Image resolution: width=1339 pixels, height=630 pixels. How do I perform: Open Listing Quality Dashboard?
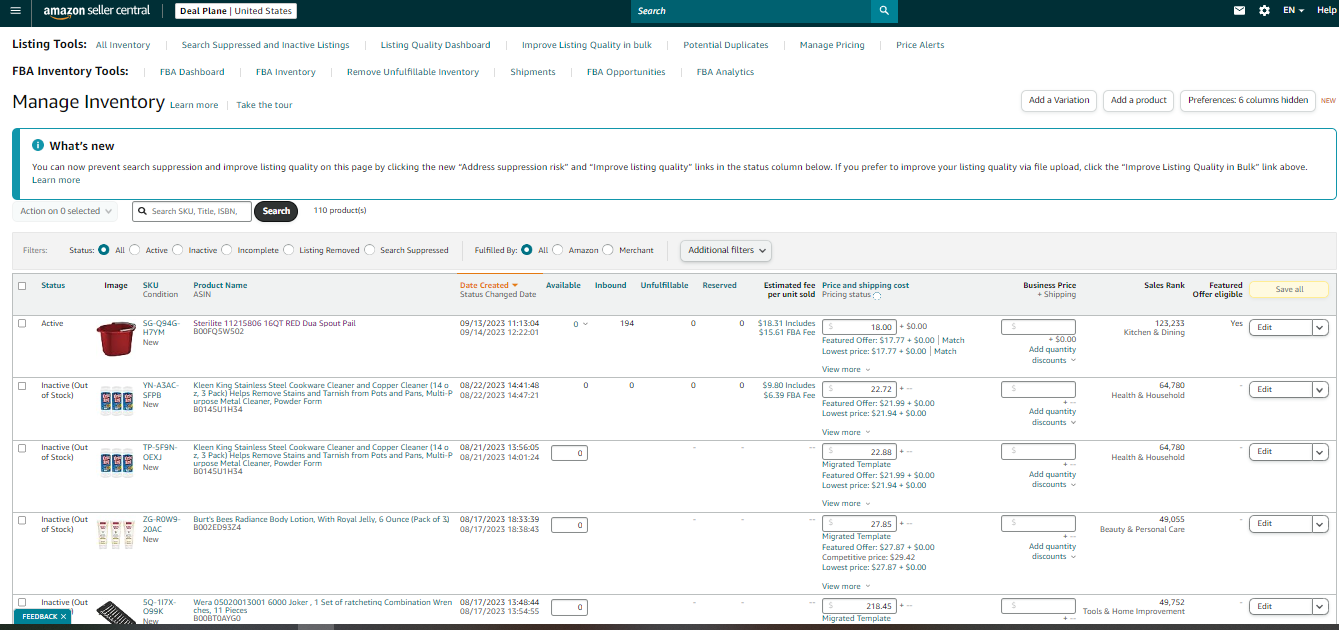[x=435, y=45]
